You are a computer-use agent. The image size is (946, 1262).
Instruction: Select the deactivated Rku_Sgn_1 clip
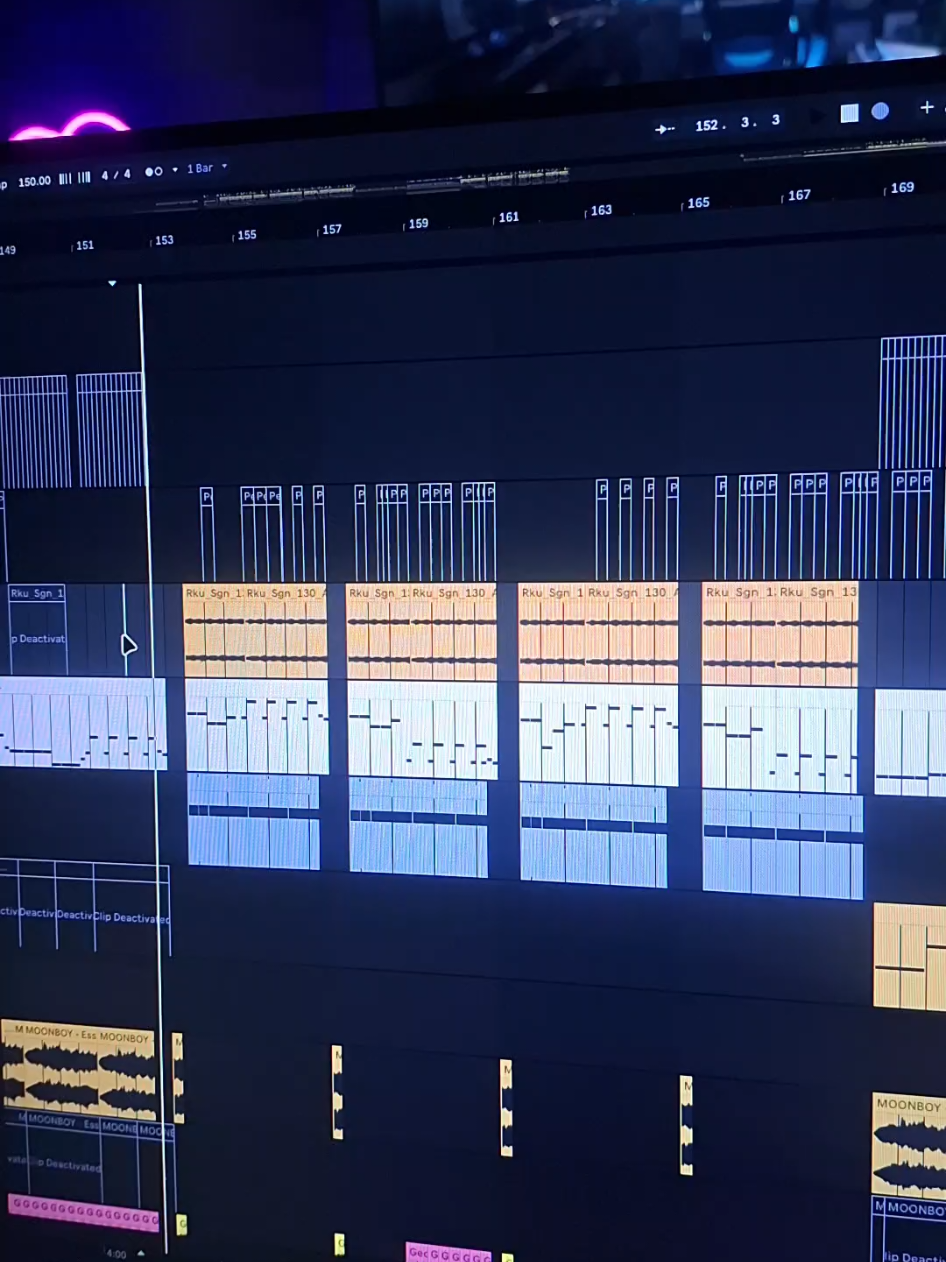pos(37,629)
